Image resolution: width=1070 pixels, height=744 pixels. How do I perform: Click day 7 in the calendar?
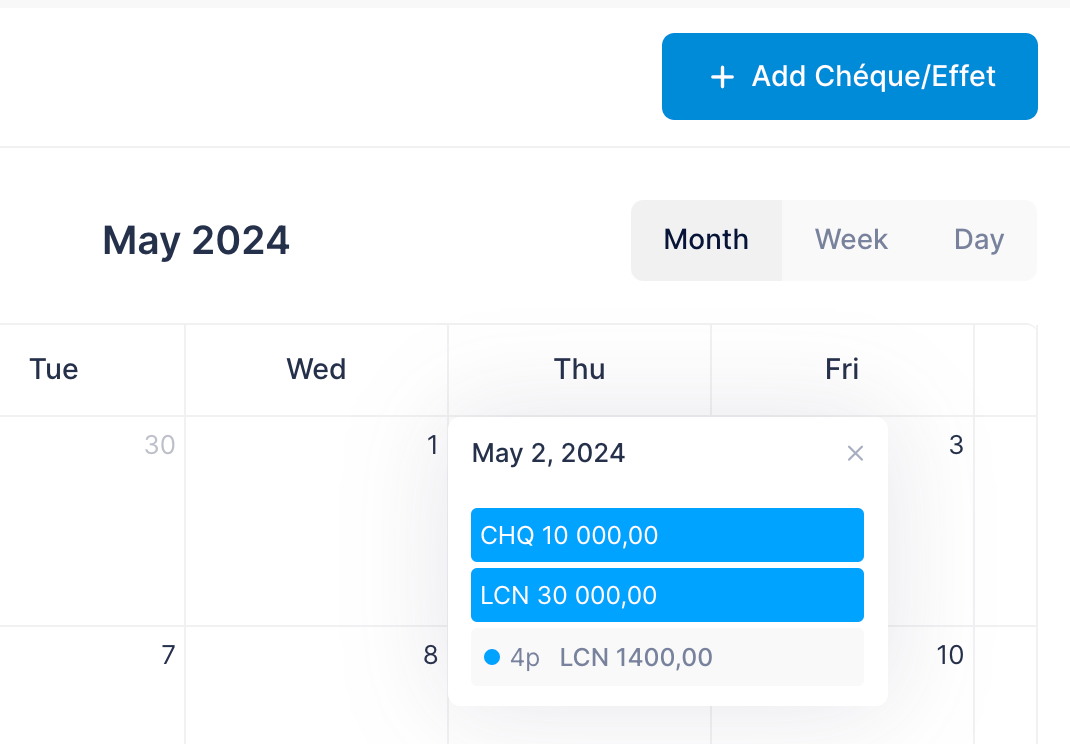click(x=168, y=655)
